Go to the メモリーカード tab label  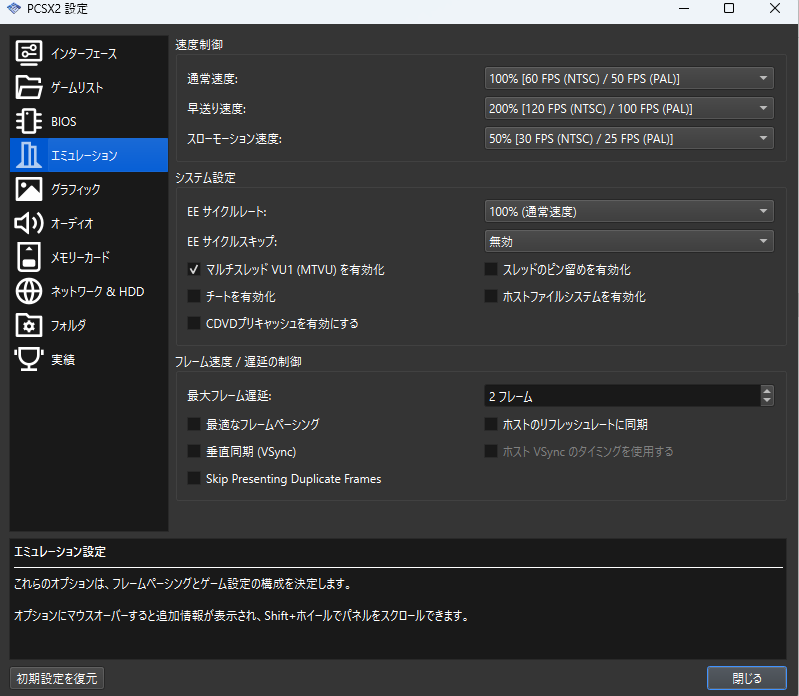80,257
